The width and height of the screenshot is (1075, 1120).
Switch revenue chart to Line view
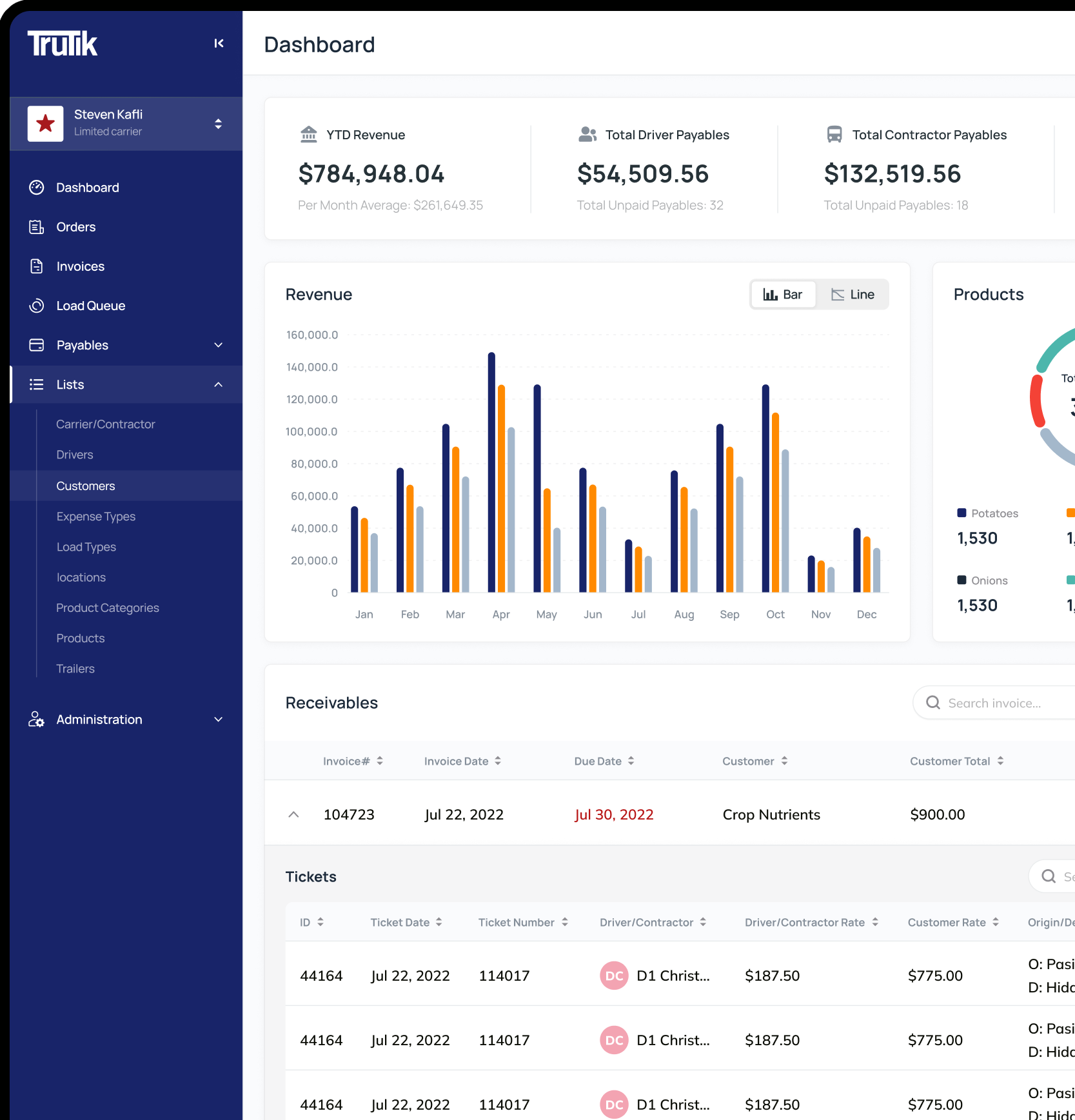tap(853, 295)
